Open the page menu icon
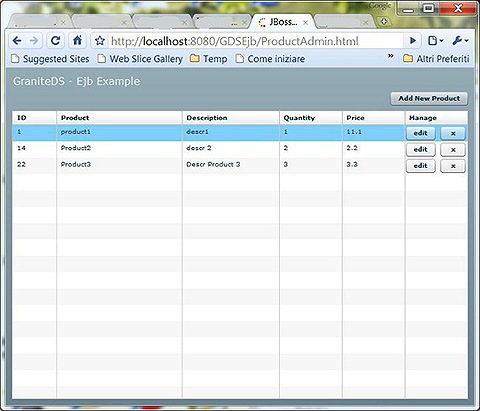The image size is (480, 411). point(435,41)
